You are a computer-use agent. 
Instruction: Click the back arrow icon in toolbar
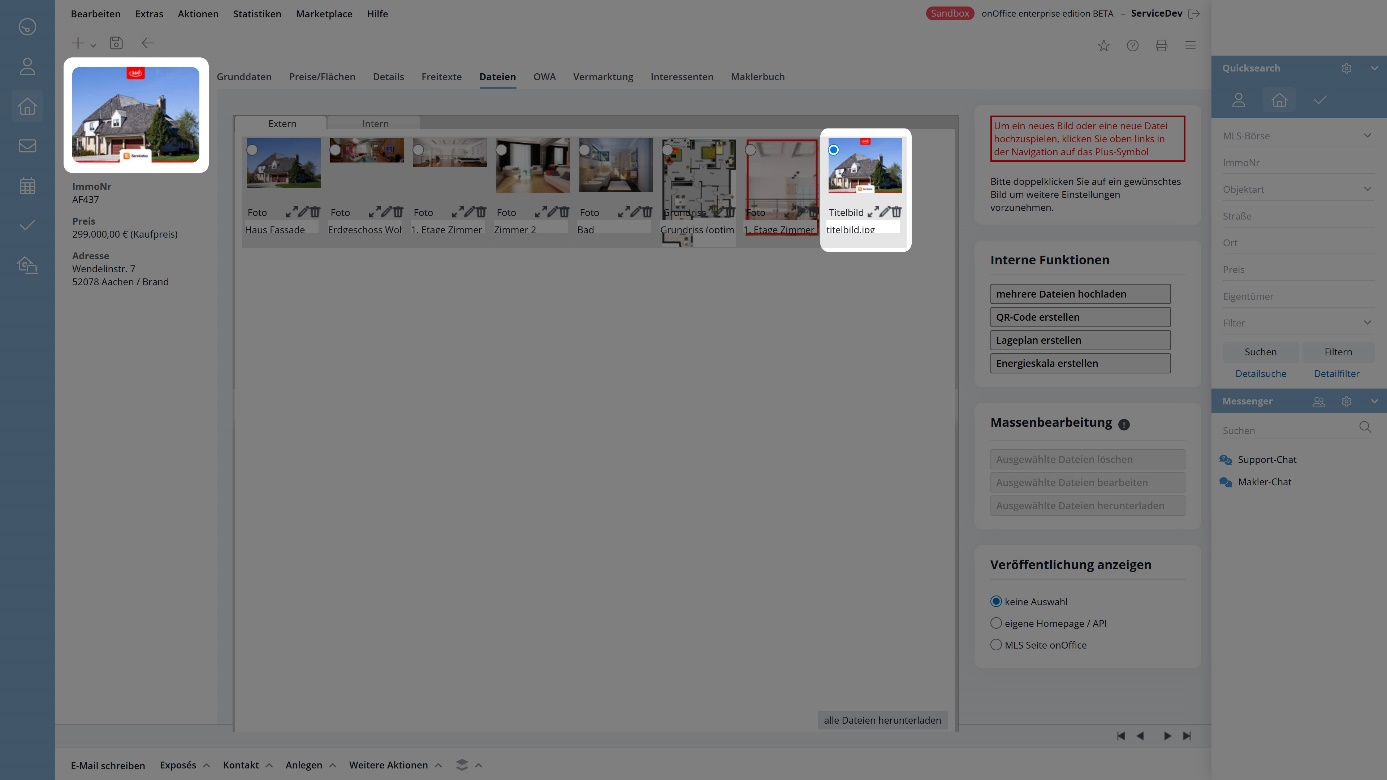pyautogui.click(x=148, y=44)
